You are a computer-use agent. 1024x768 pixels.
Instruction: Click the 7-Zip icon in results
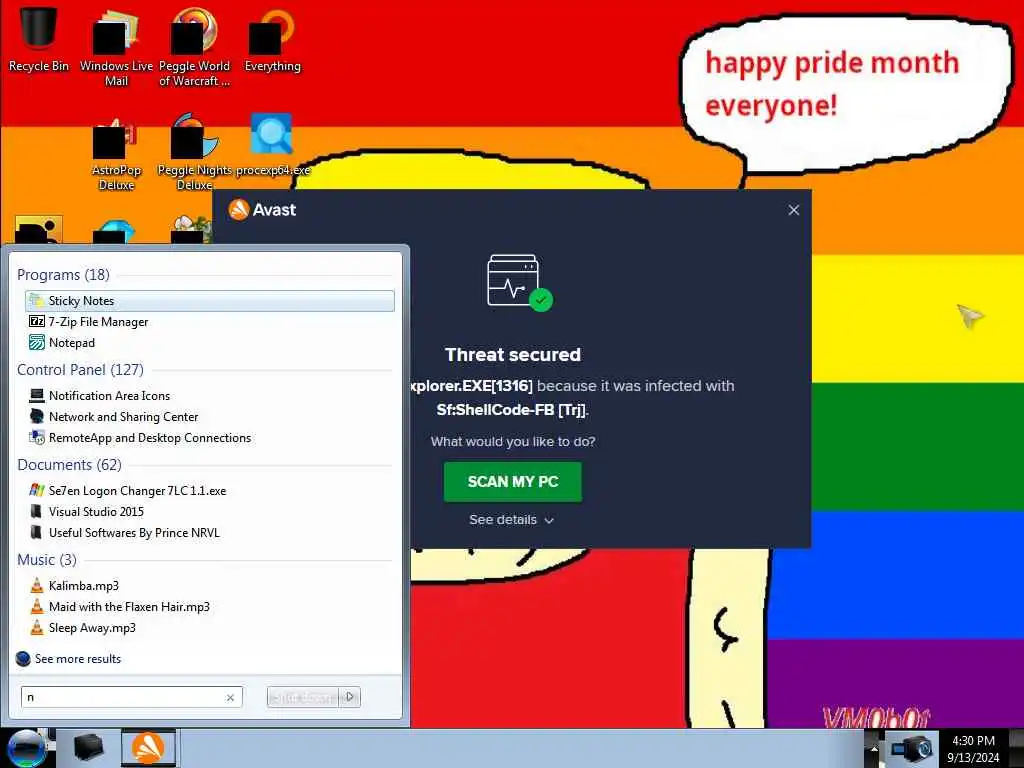click(37, 321)
